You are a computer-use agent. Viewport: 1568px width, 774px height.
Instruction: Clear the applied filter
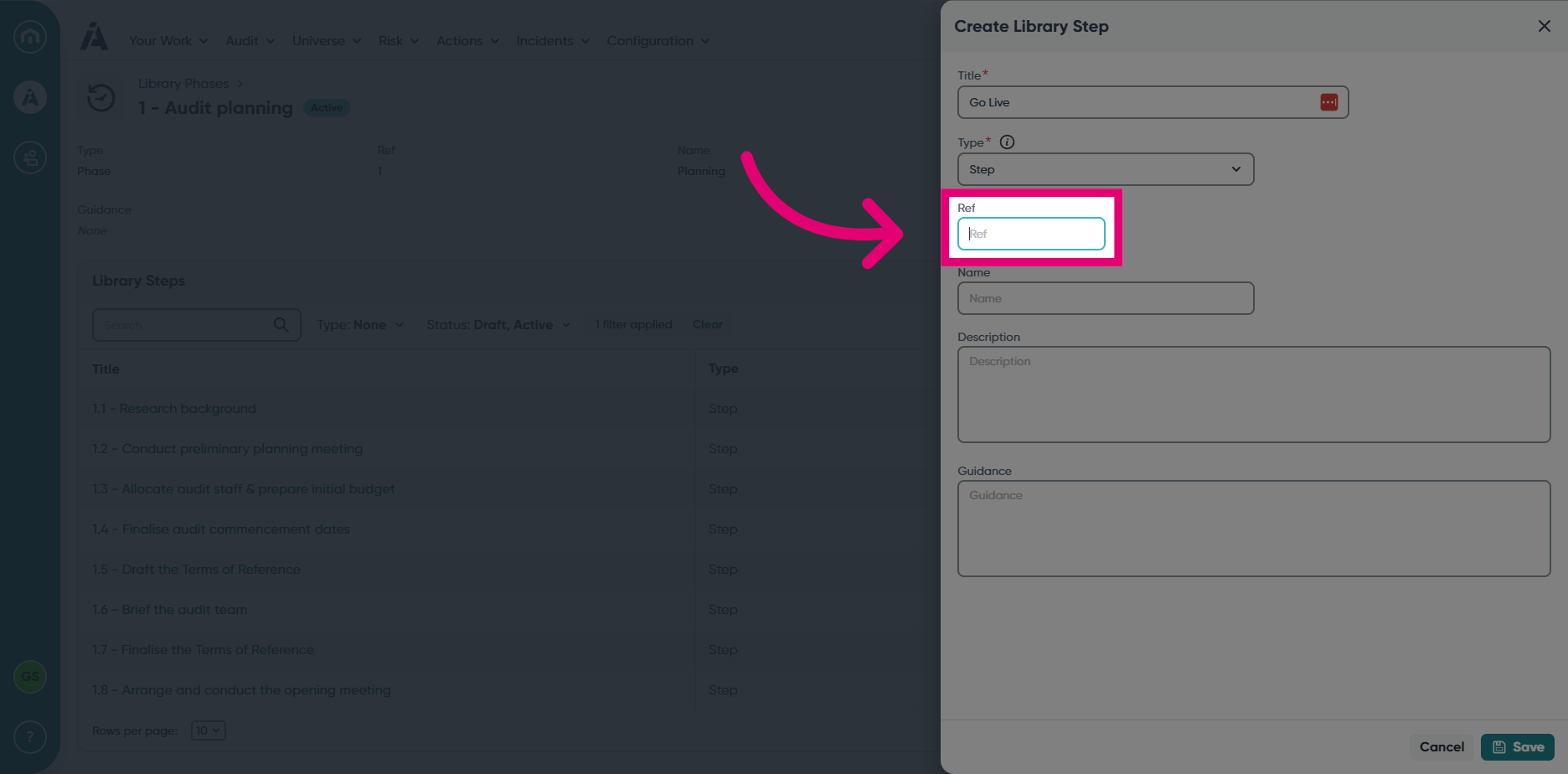tap(707, 325)
